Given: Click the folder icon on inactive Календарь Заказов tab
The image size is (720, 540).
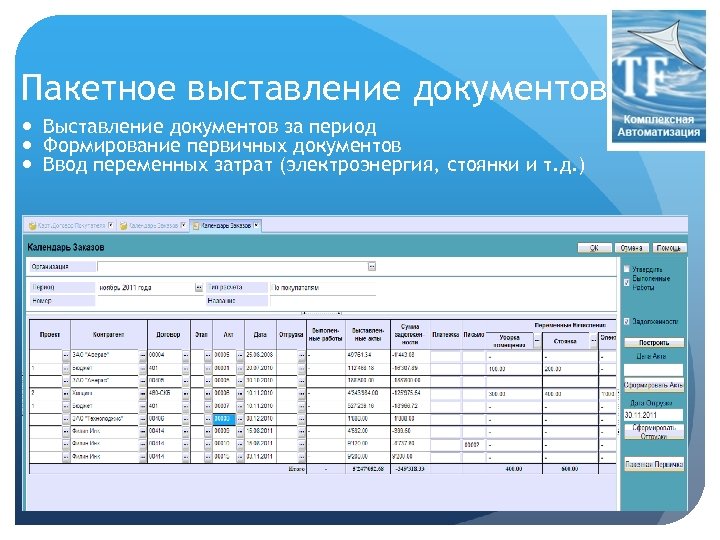Looking at the screenshot, I should tap(124, 225).
